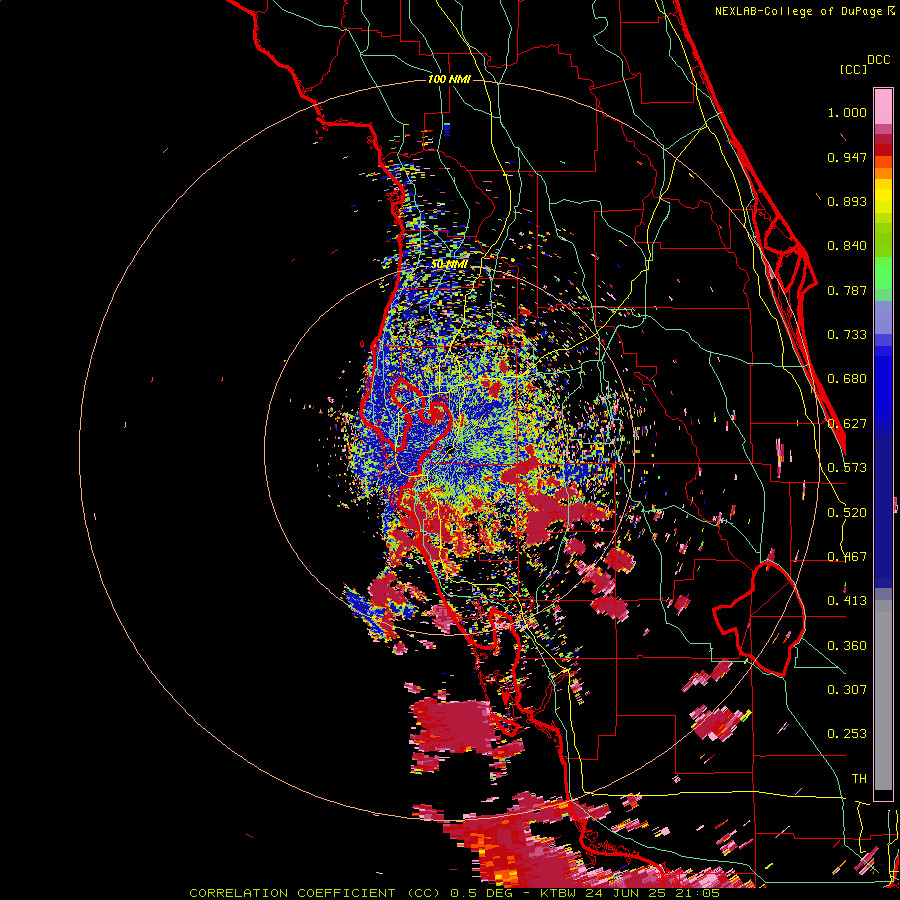Click the 0.893 color scale value

(x=847, y=201)
